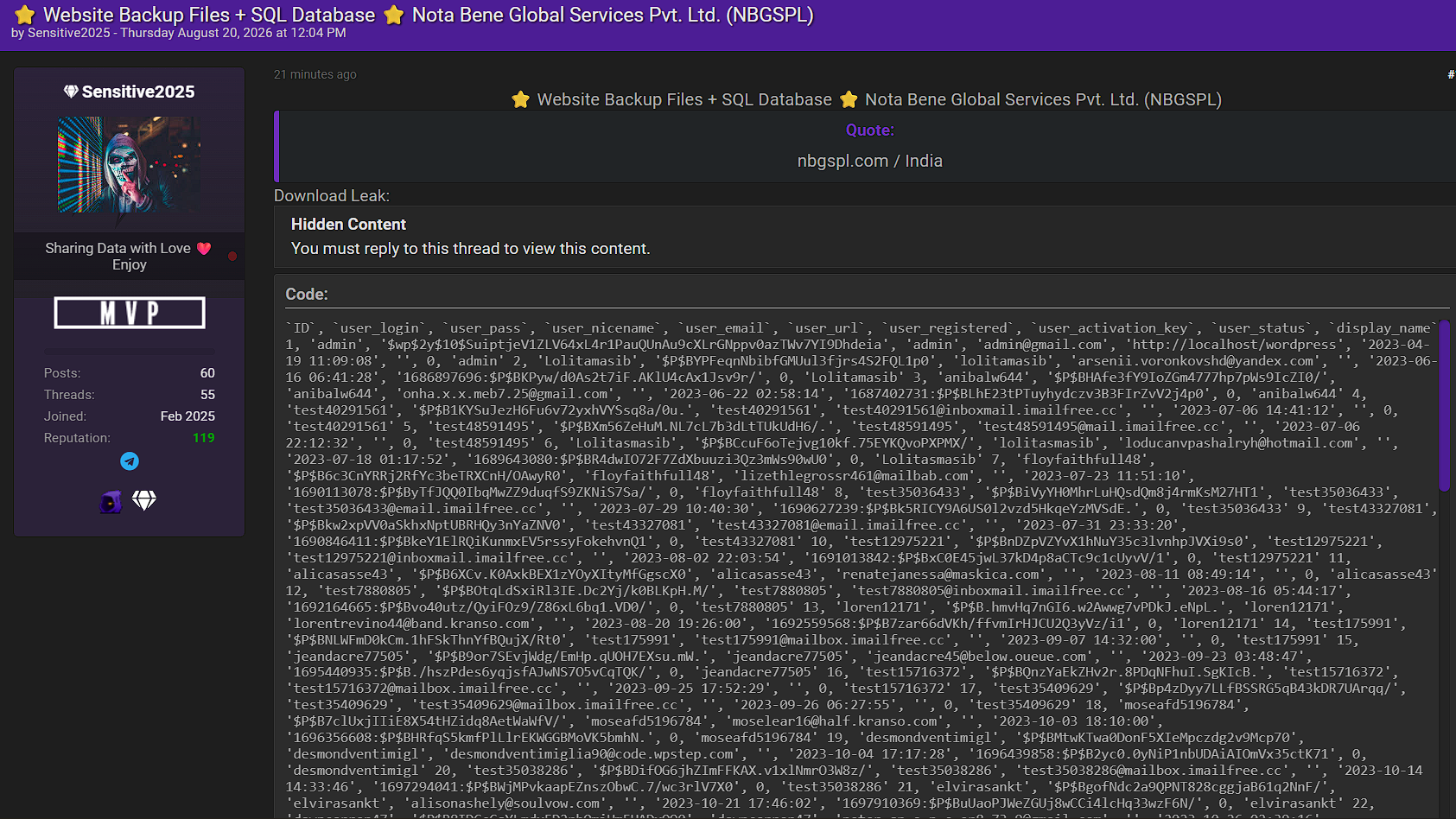Image resolution: width=1456 pixels, height=819 pixels.
Task: Click the code block vertical scrollbar
Action: pyautogui.click(x=1444, y=406)
